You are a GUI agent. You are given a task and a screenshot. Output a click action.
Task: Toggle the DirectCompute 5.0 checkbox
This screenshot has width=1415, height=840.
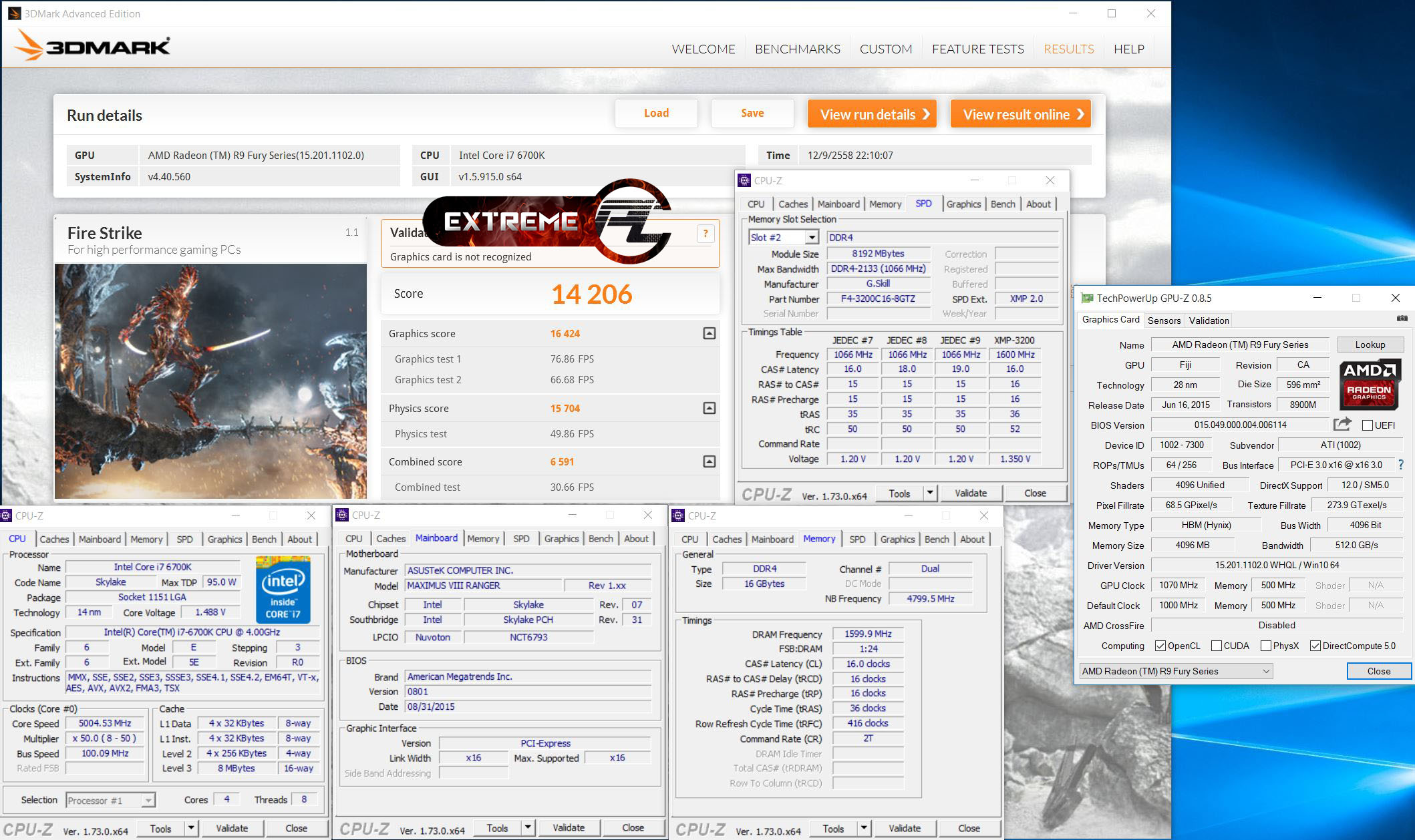coord(1315,646)
